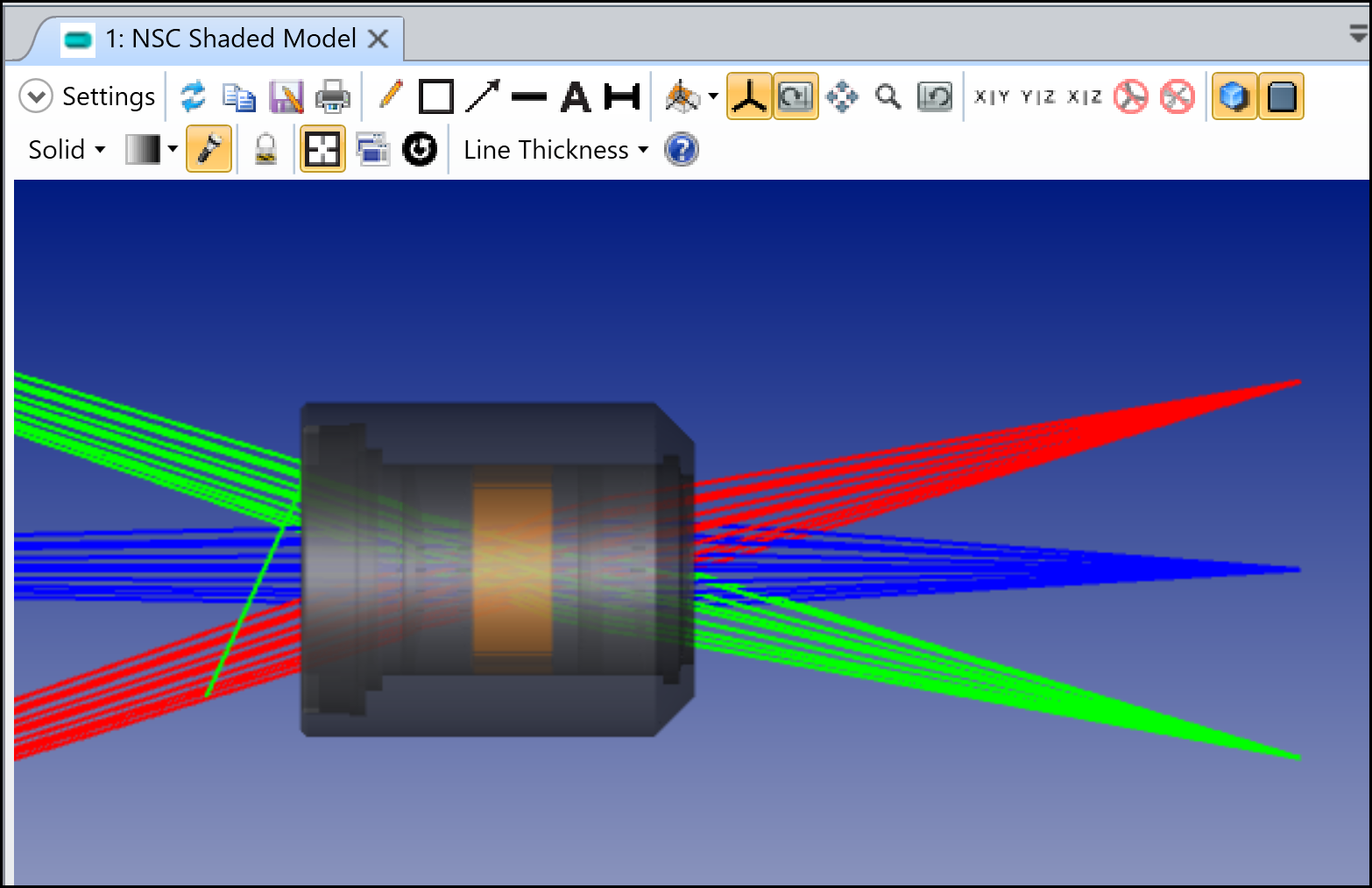The width and height of the screenshot is (1372, 888).
Task: Click the orange lens element in the model
Action: pyautogui.click(x=513, y=571)
